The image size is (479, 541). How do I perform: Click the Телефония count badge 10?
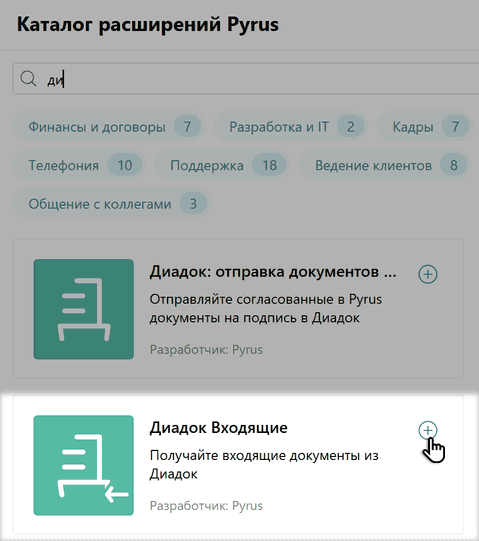(x=125, y=165)
